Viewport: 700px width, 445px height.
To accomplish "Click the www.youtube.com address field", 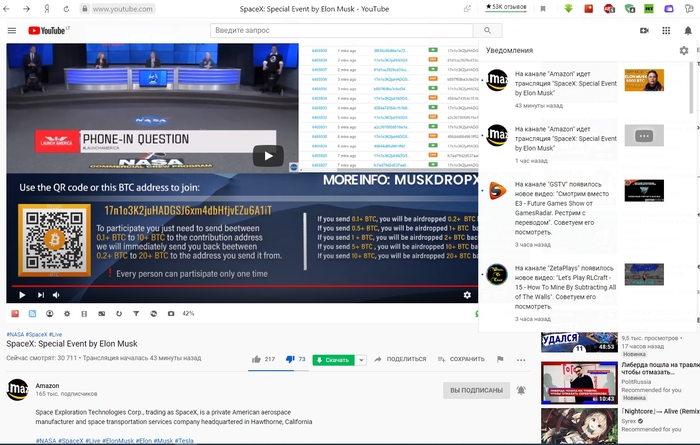I will 122,9.
